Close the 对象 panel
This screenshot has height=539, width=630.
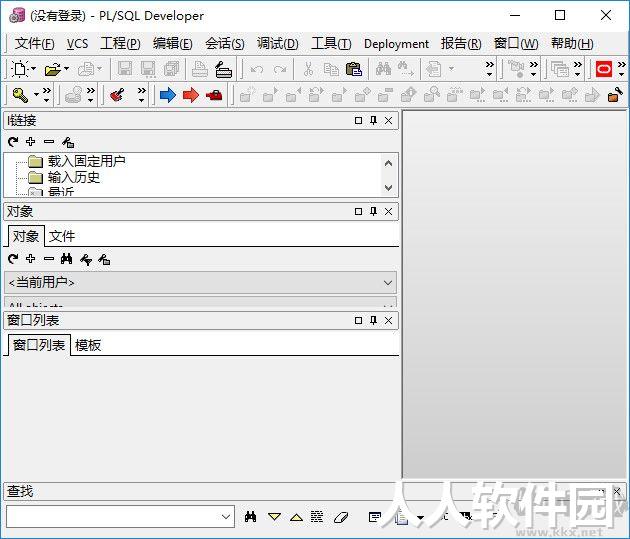389,211
